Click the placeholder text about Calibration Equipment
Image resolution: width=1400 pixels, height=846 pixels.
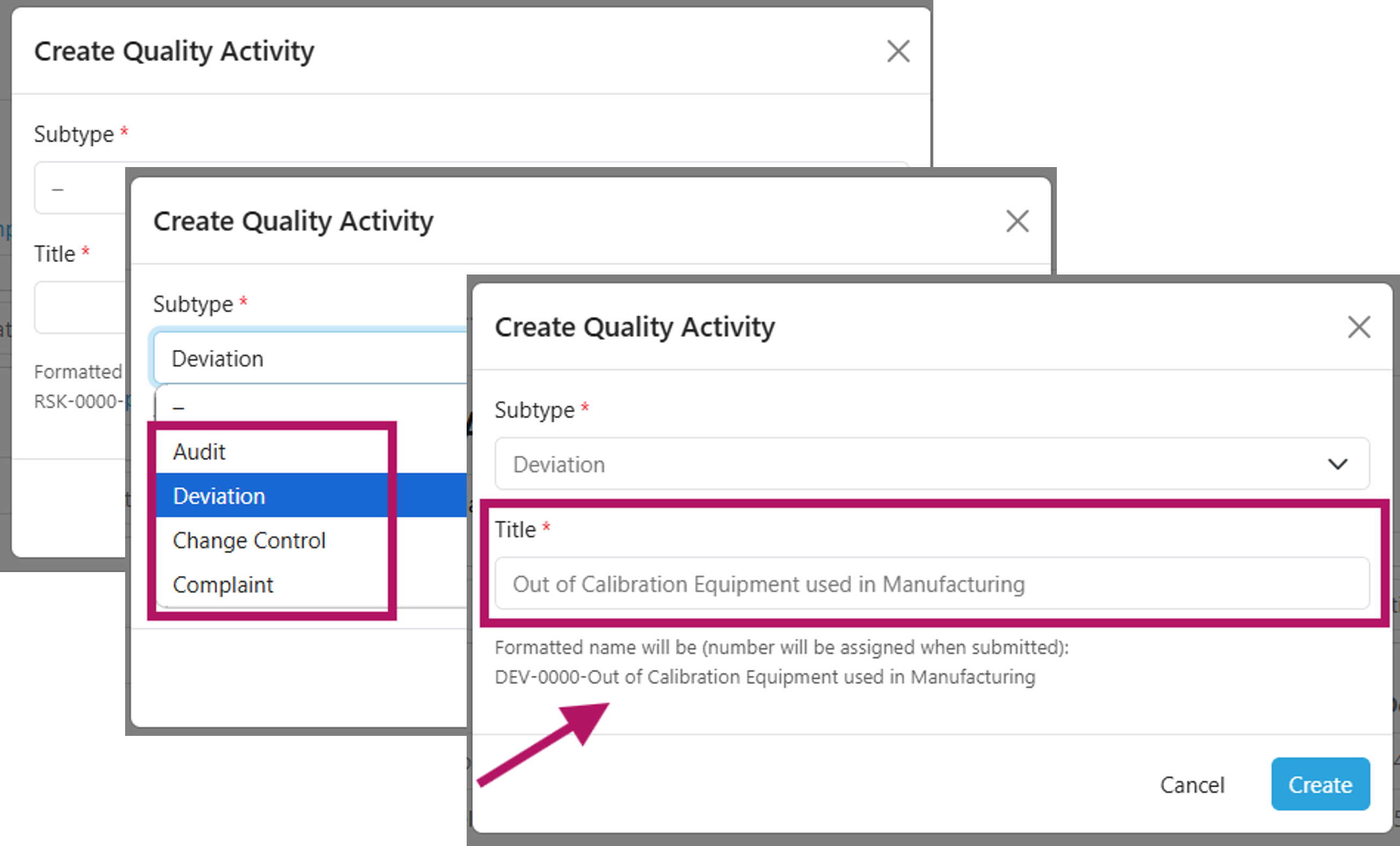768,583
